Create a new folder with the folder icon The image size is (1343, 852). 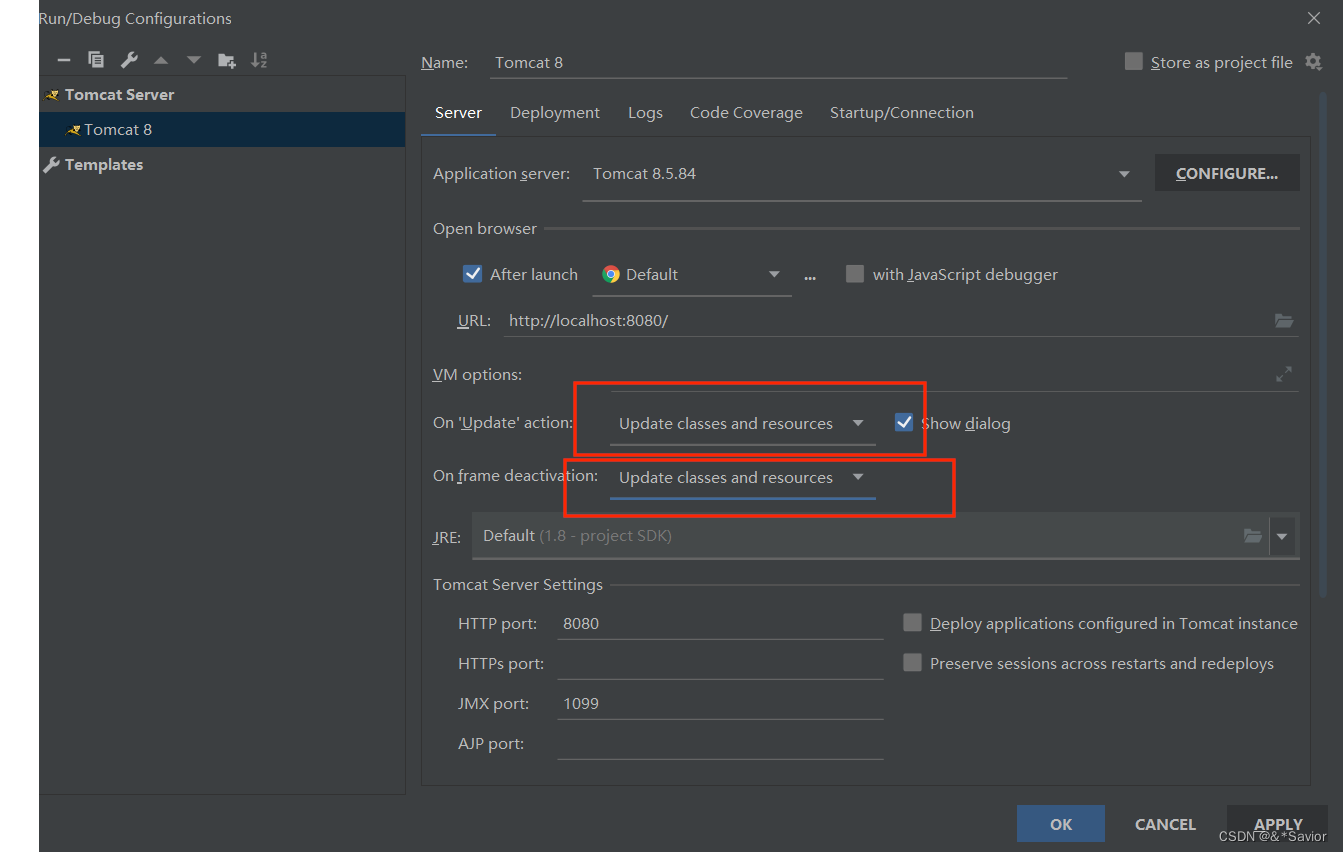click(x=227, y=60)
